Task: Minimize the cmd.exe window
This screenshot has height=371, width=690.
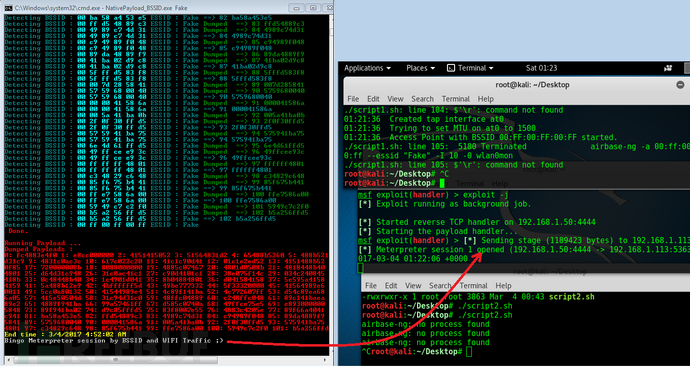Action: (x=297, y=8)
